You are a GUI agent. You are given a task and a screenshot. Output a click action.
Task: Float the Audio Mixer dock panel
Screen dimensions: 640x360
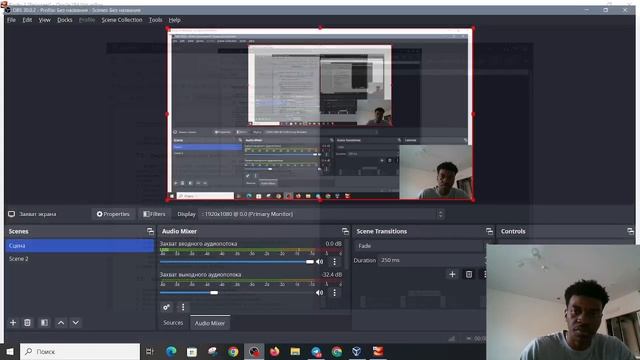click(345, 231)
